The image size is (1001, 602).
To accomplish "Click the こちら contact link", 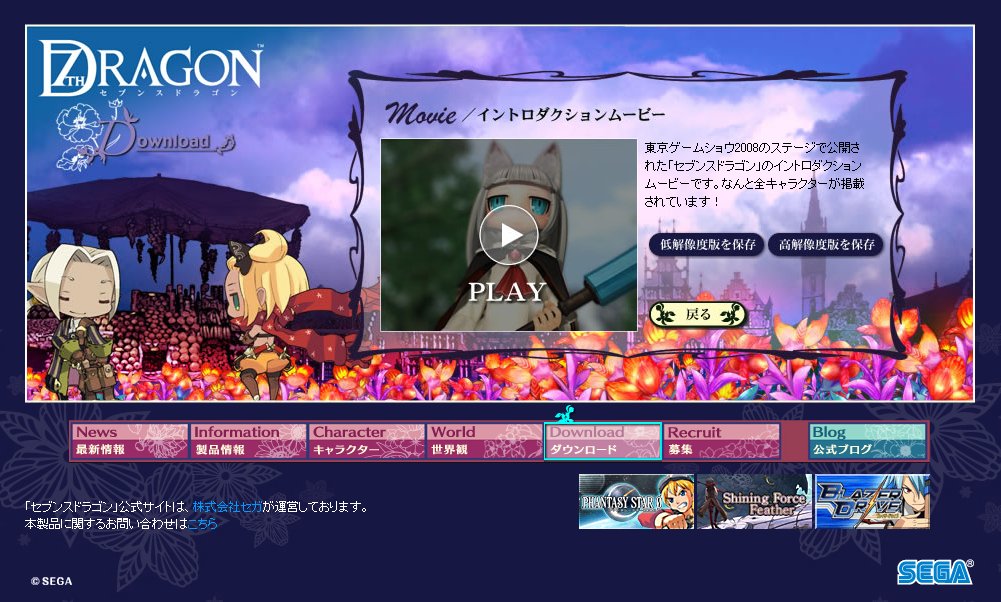I will point(202,523).
